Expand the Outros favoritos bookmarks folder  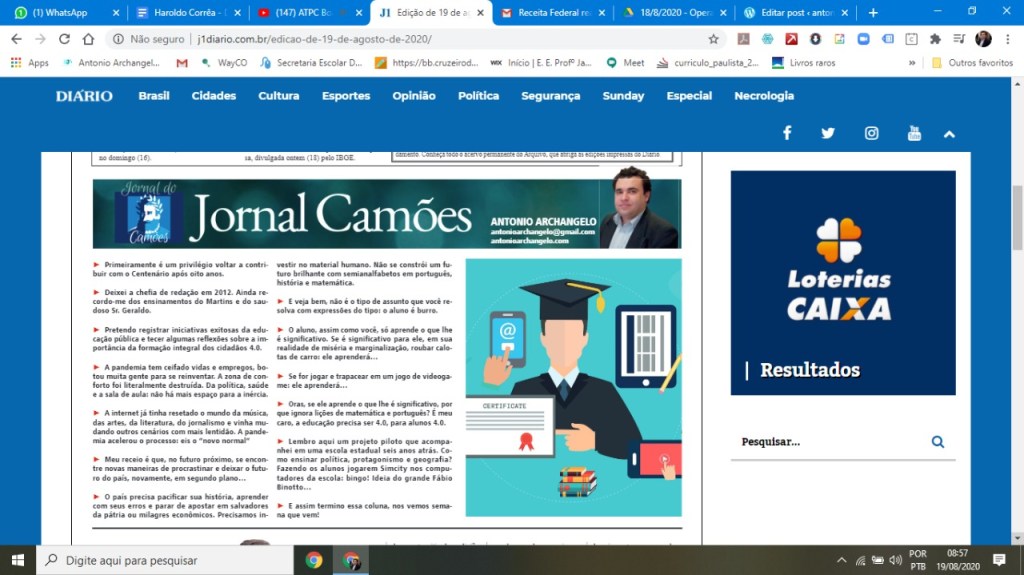point(971,62)
